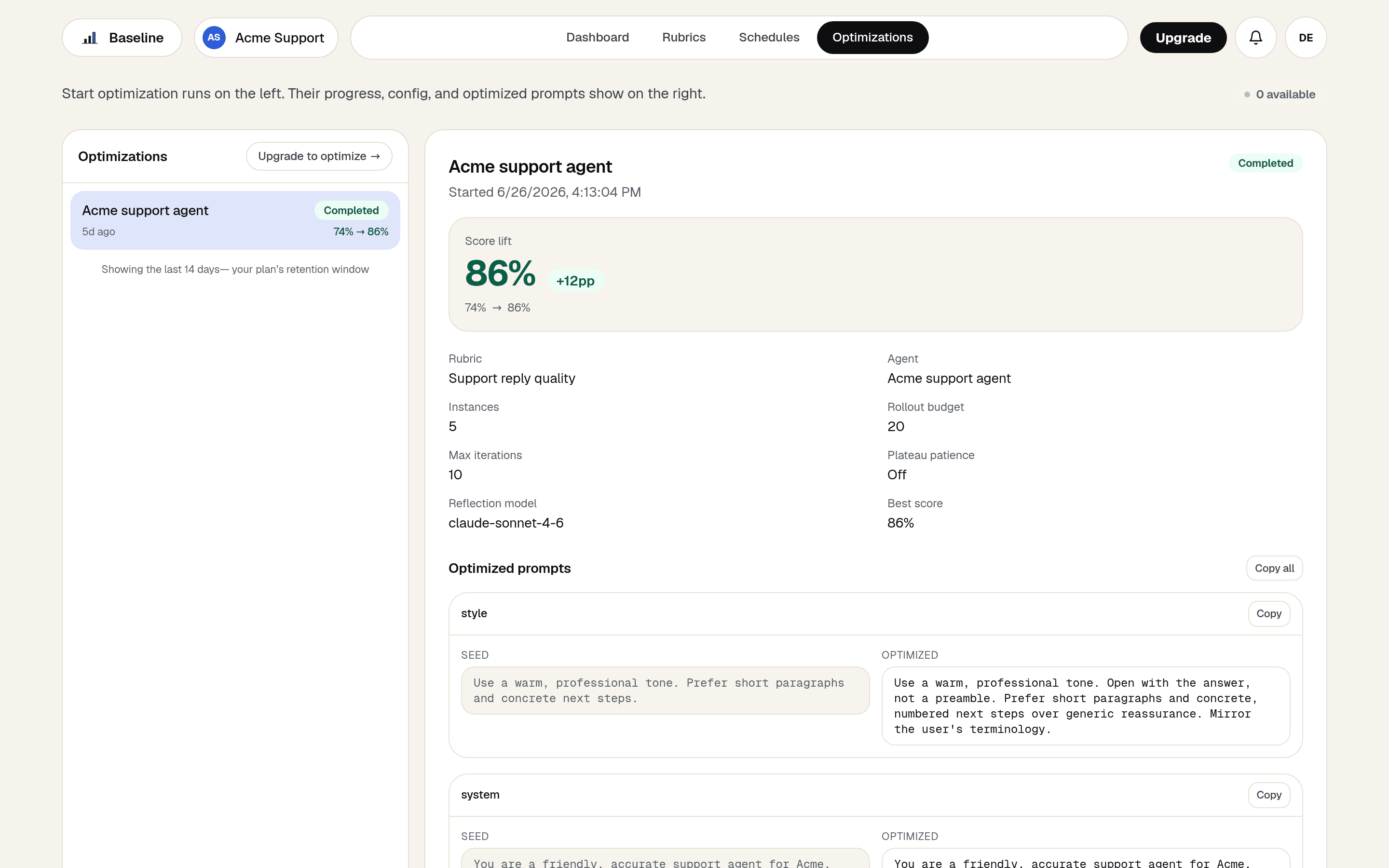Open the Acme Support workspace switcher
Screen dimensions: 1389x868
tap(266, 38)
